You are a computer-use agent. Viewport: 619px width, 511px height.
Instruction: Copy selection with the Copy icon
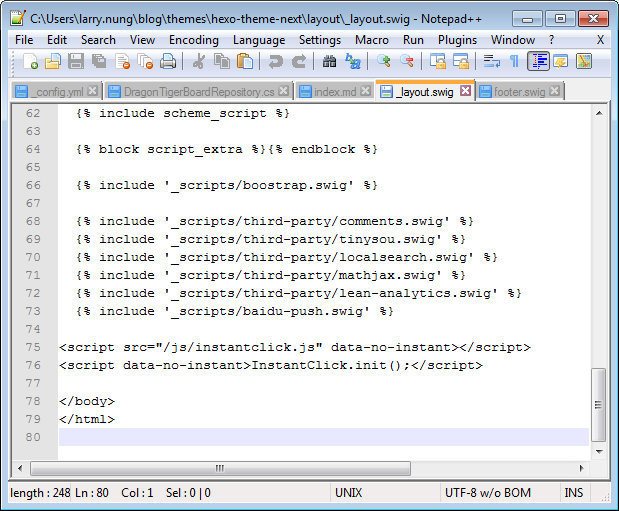tap(221, 62)
